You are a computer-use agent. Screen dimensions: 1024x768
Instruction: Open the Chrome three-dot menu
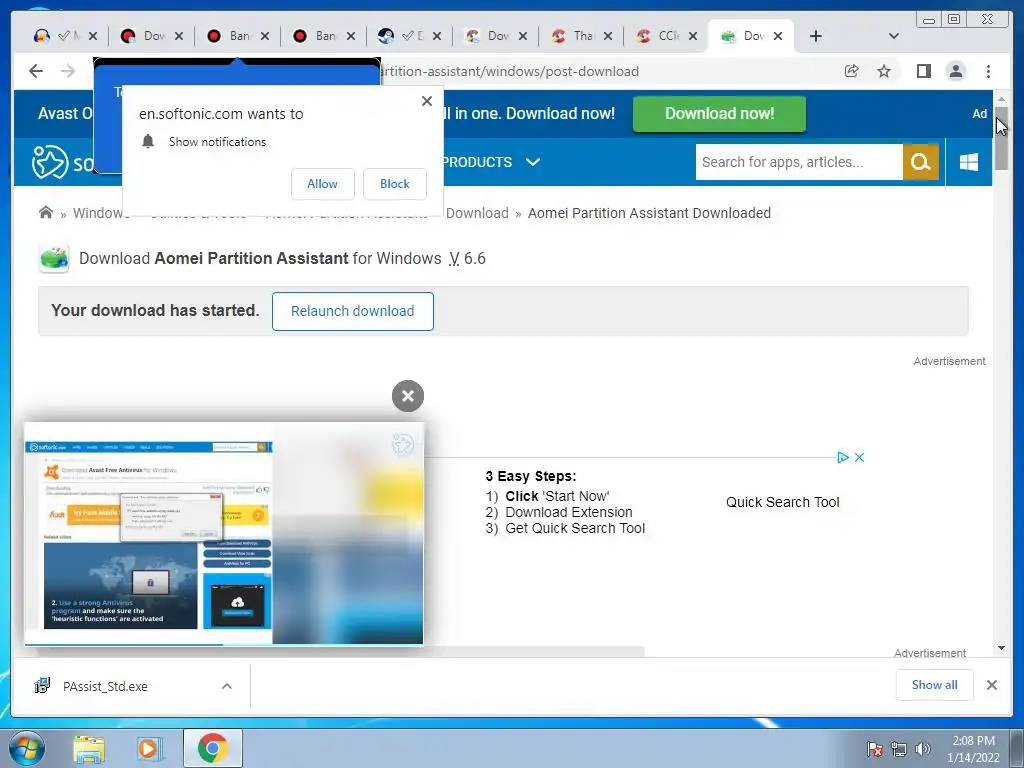click(x=988, y=71)
